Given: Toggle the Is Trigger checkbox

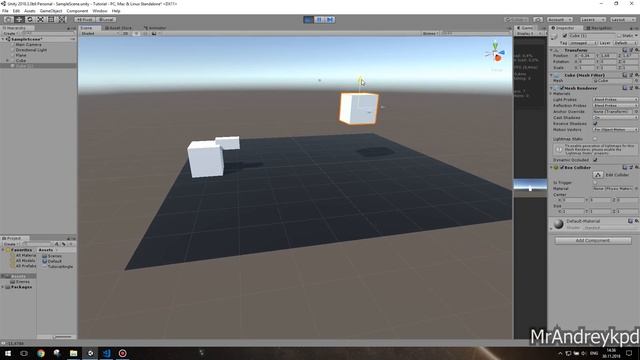Looking at the screenshot, I should pos(595,183).
